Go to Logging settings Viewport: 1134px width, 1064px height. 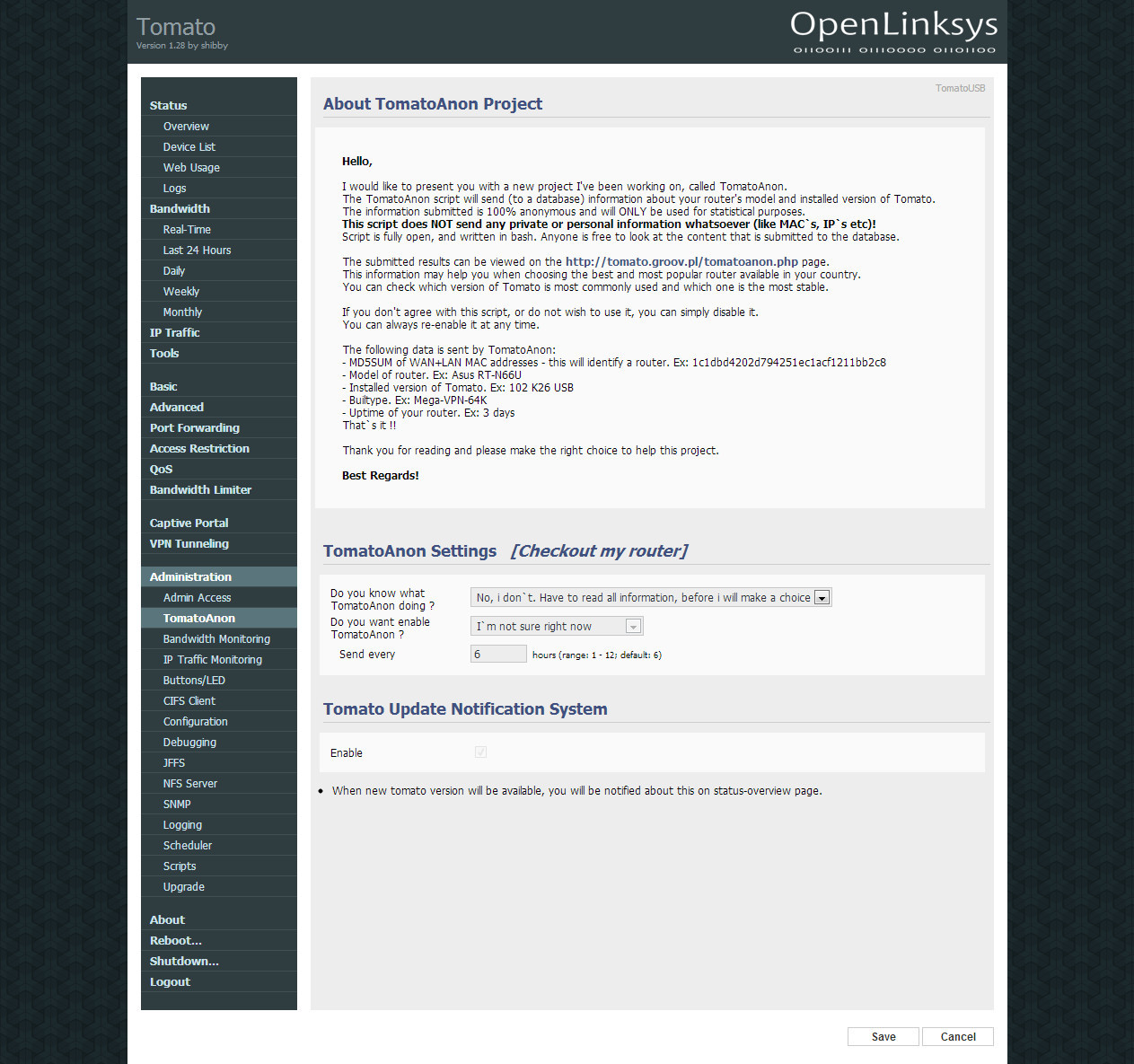[218, 825]
